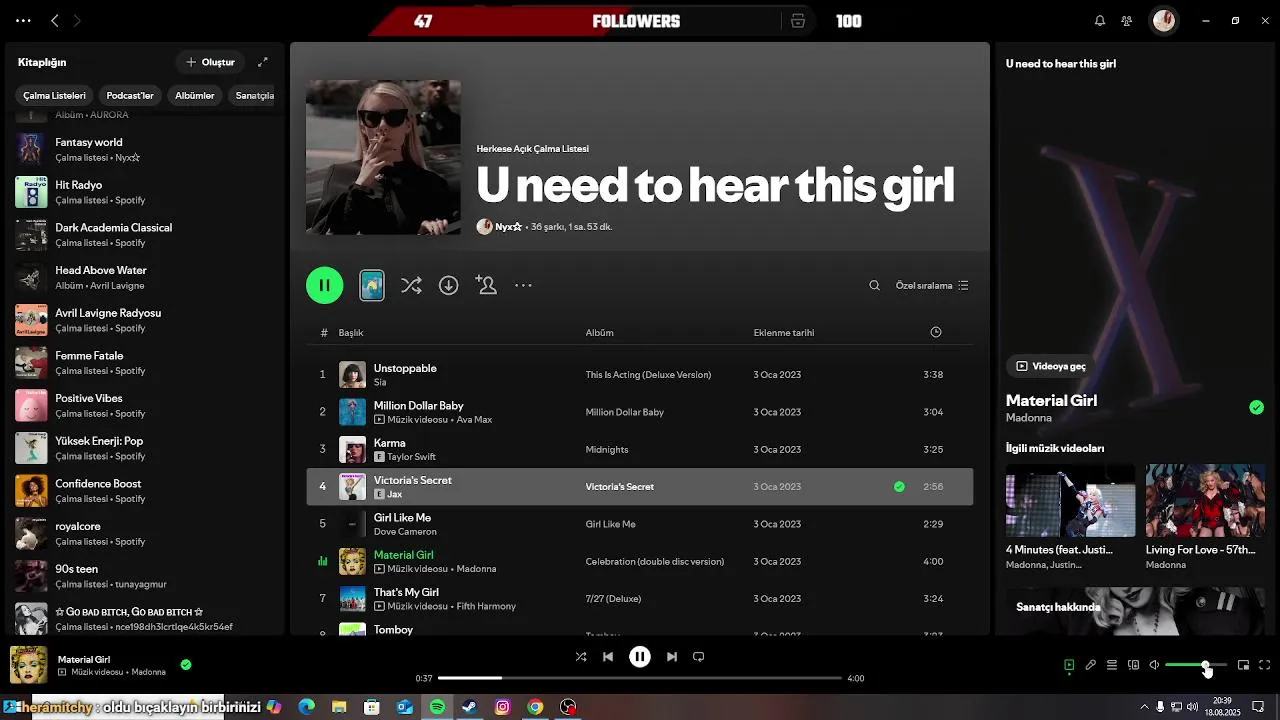Play the Unstoppable track row
The width and height of the screenshot is (1280, 720).
coord(639,374)
